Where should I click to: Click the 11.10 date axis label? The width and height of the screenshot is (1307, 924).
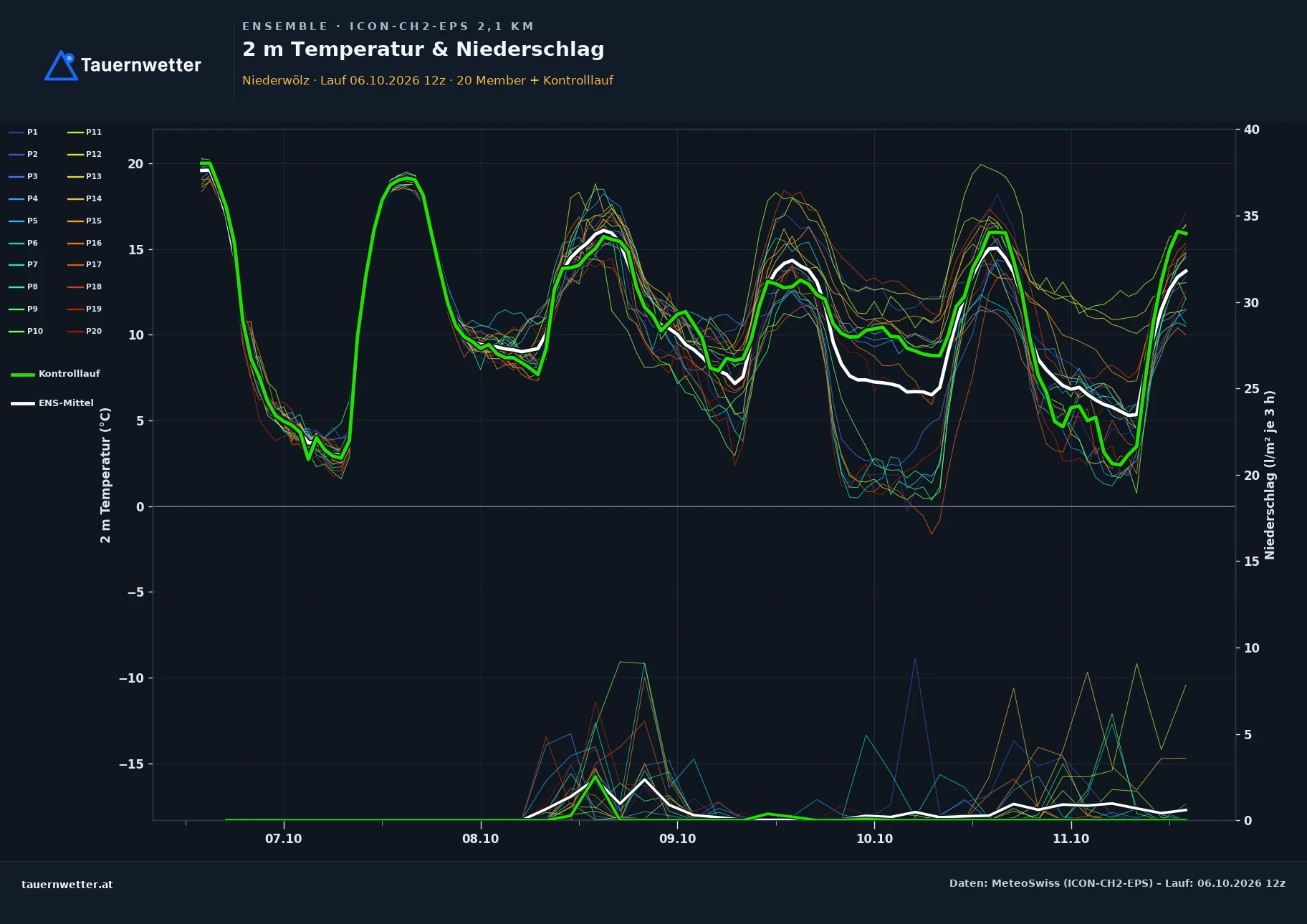[1071, 839]
